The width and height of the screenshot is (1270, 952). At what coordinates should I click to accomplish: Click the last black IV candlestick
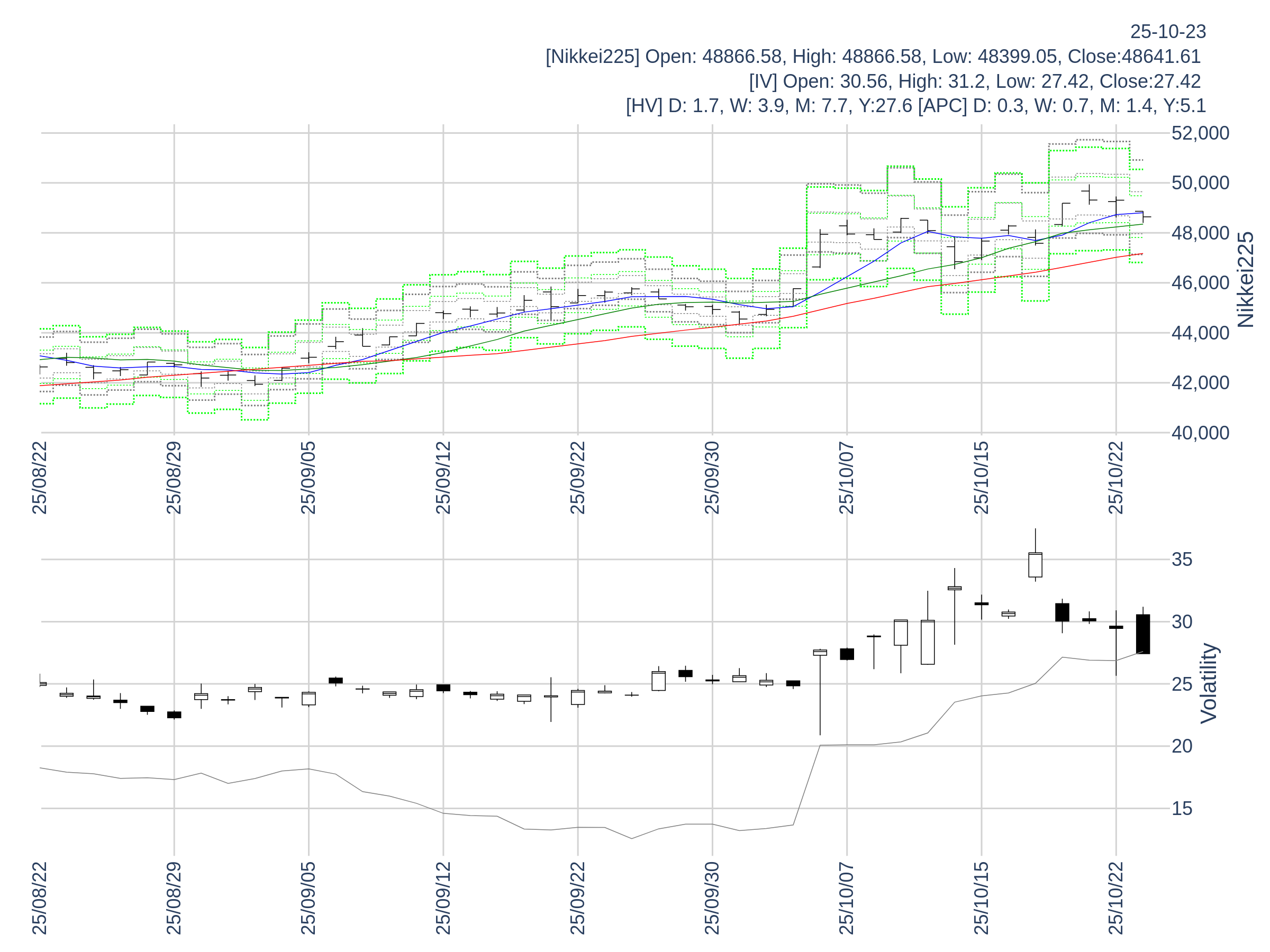1142,634
